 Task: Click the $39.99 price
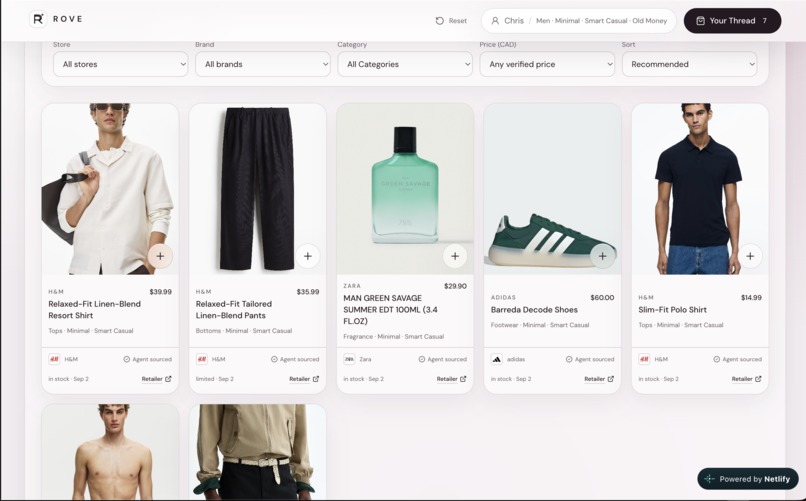[160, 291]
